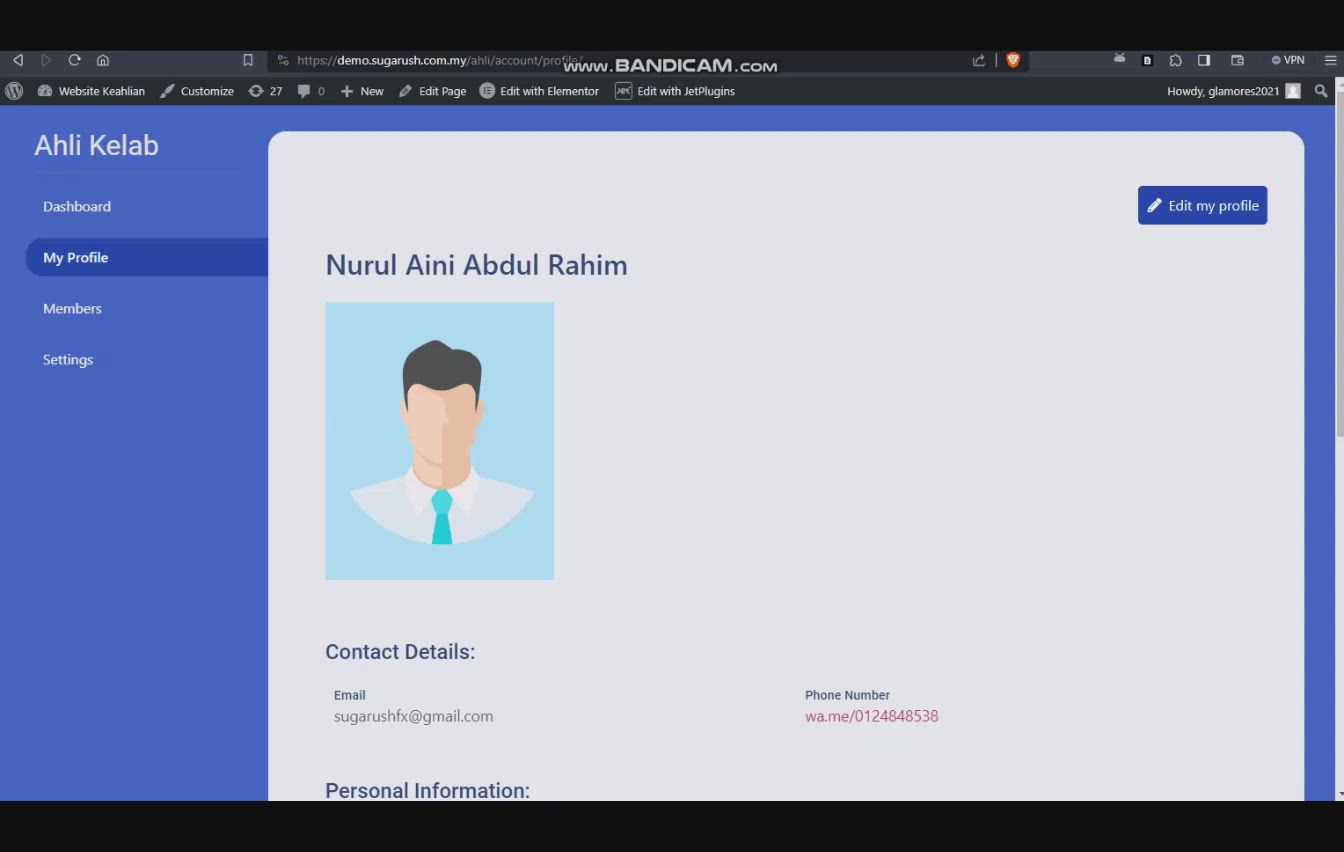Screen dimensions: 1344x852
Task: Toggle the Brave VPN button
Action: [x=1288, y=60]
